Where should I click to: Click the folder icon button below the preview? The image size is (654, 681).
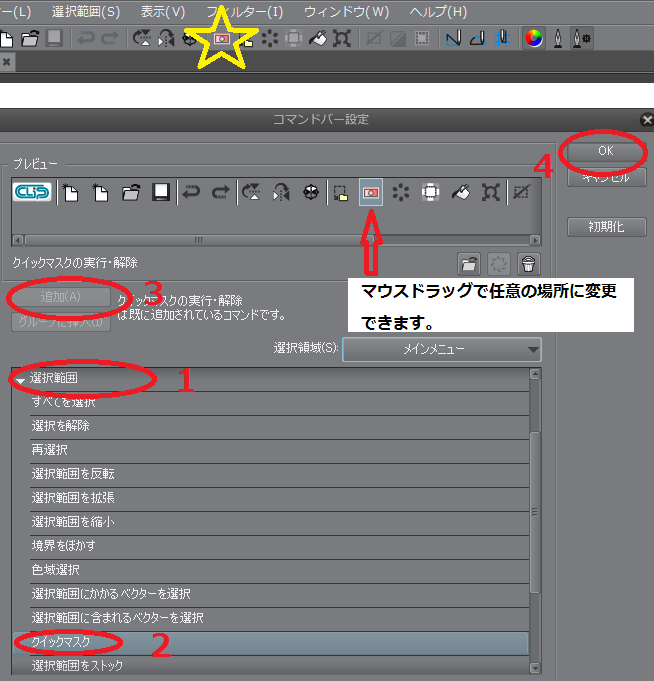point(469,264)
